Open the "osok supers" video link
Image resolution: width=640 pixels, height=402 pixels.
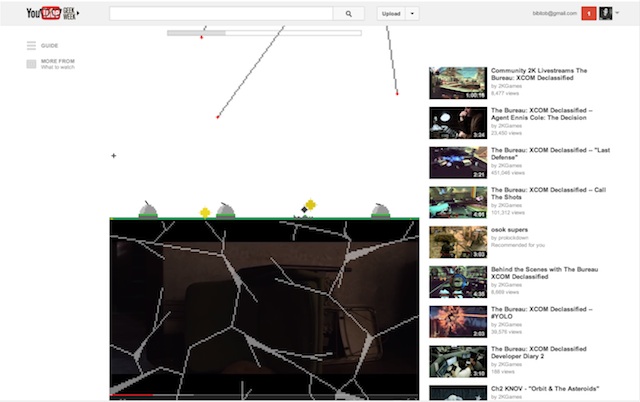pyautogui.click(x=510, y=230)
